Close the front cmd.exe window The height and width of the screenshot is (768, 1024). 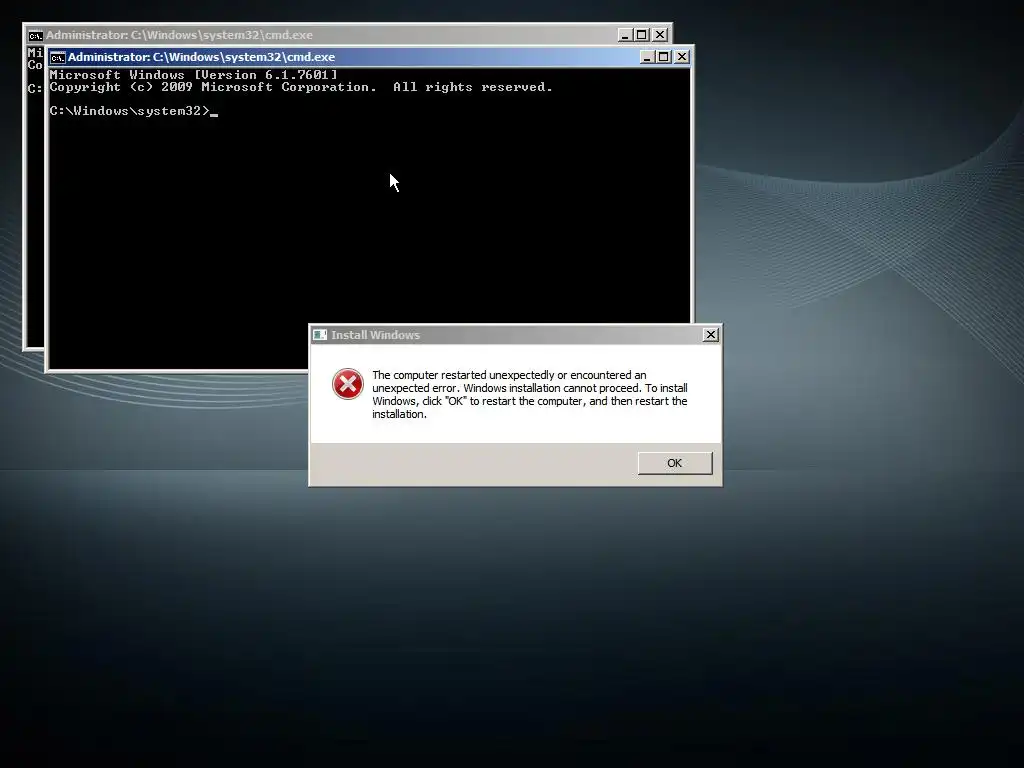point(682,57)
